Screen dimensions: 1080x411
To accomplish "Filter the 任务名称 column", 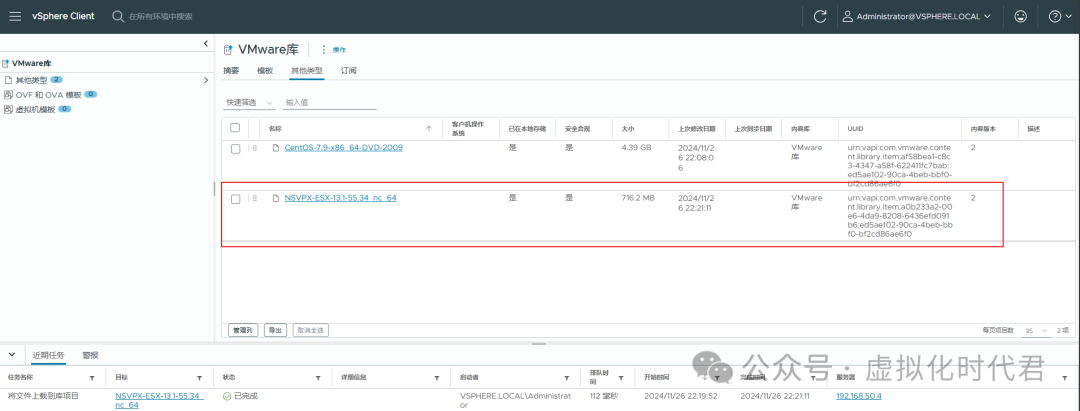I will coord(92,378).
